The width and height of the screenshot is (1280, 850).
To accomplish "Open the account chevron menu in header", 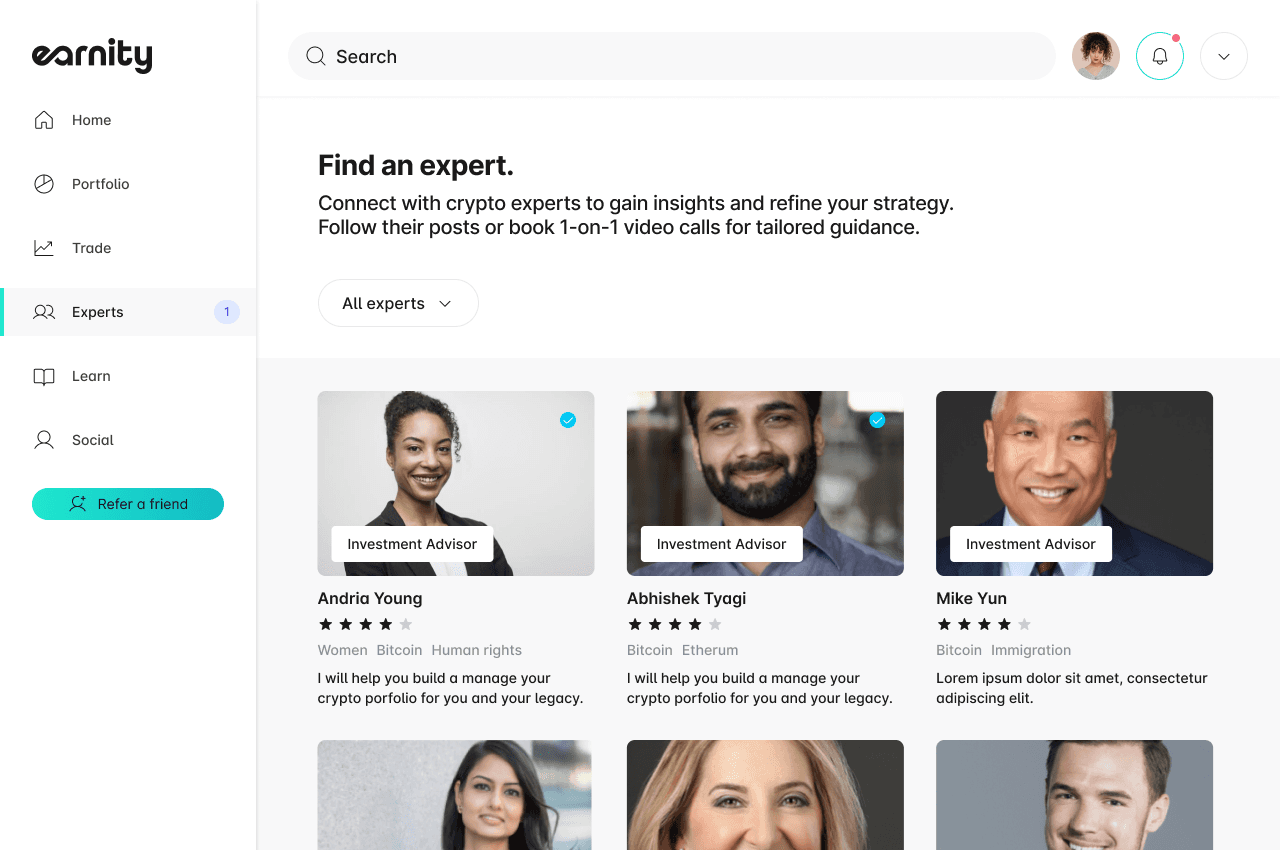I will coord(1224,56).
